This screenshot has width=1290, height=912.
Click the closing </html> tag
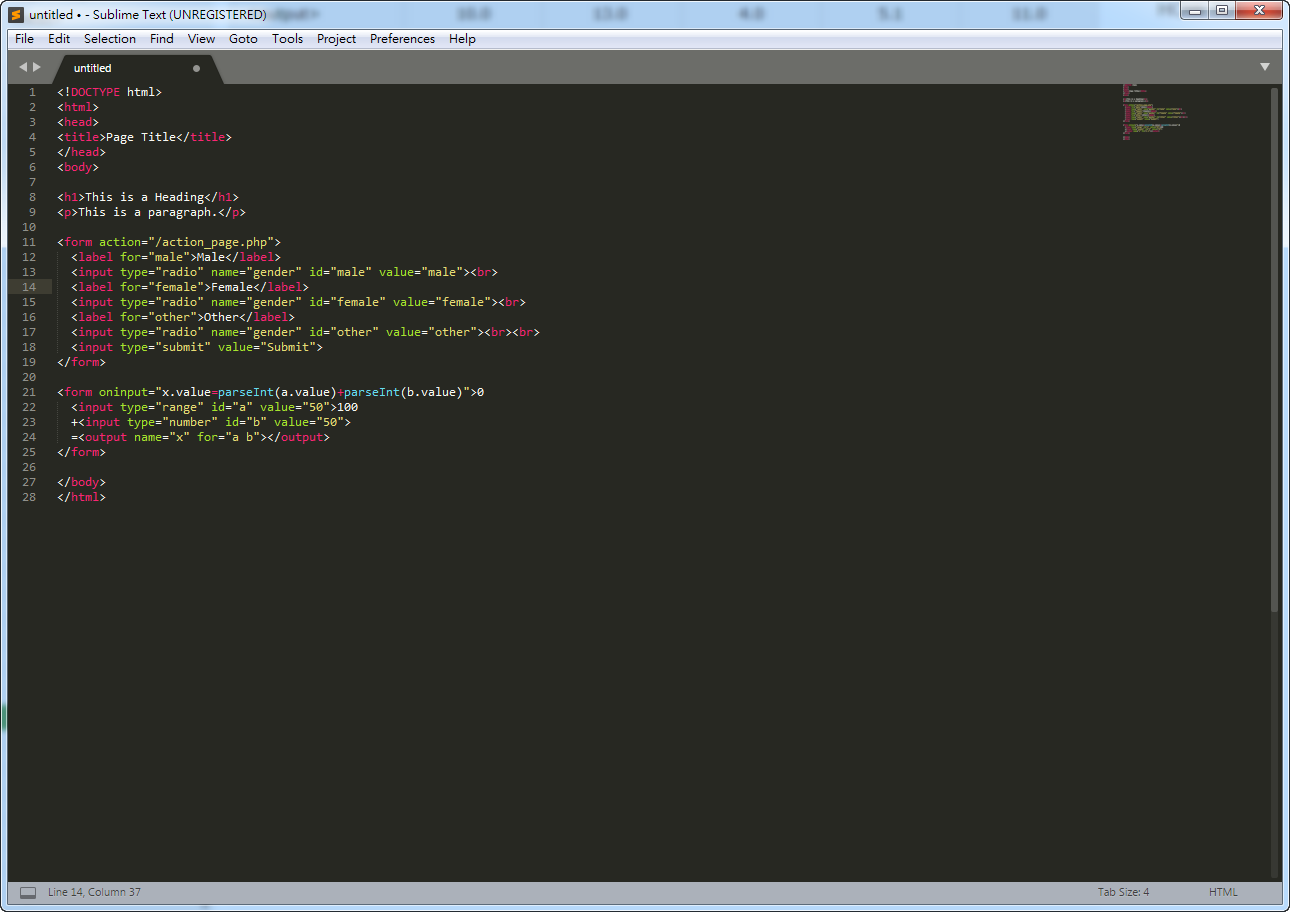pyautogui.click(x=81, y=497)
